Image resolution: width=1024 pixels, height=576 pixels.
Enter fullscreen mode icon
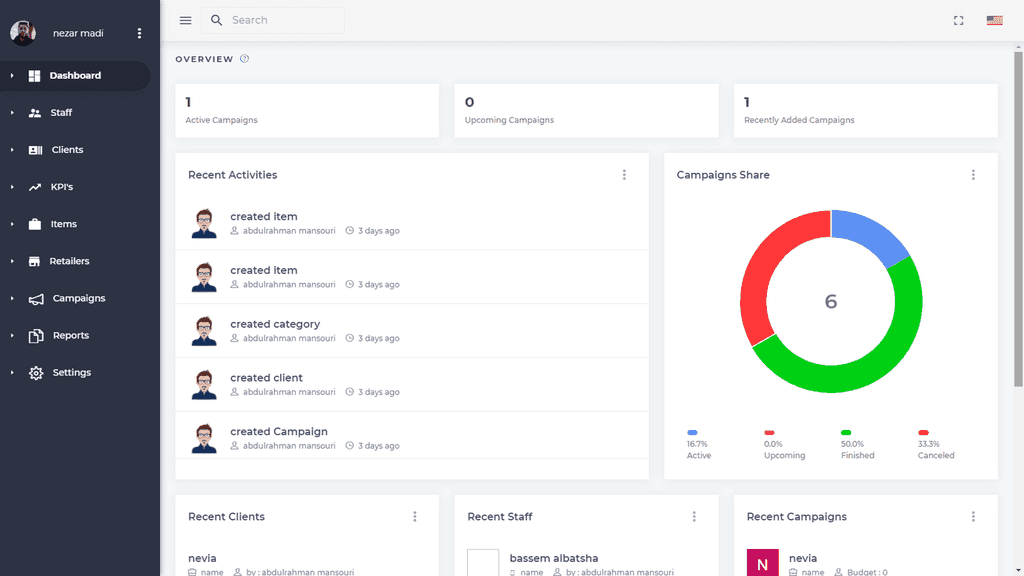point(958,20)
